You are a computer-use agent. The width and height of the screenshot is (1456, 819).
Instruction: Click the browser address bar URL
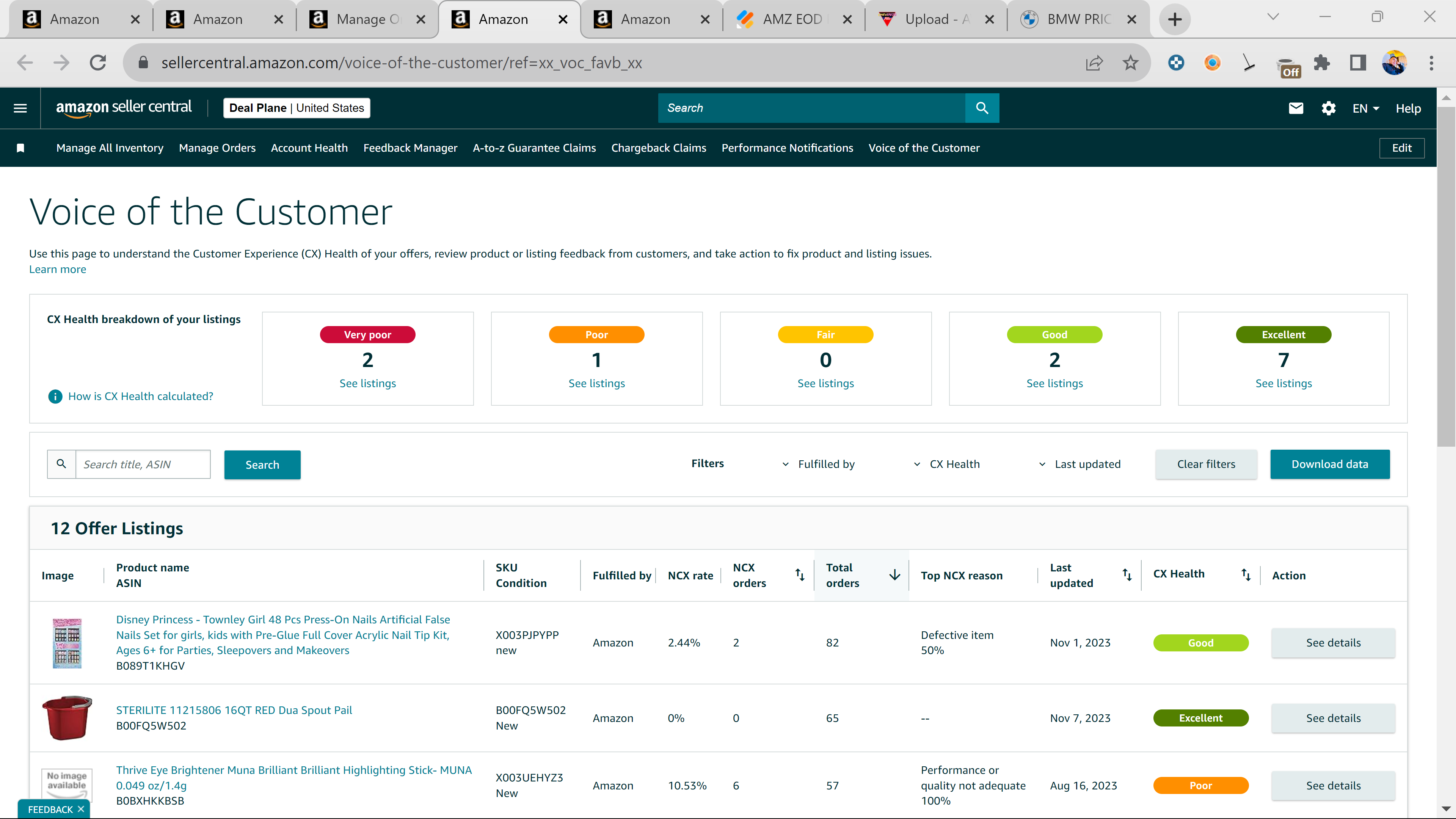pos(401,63)
